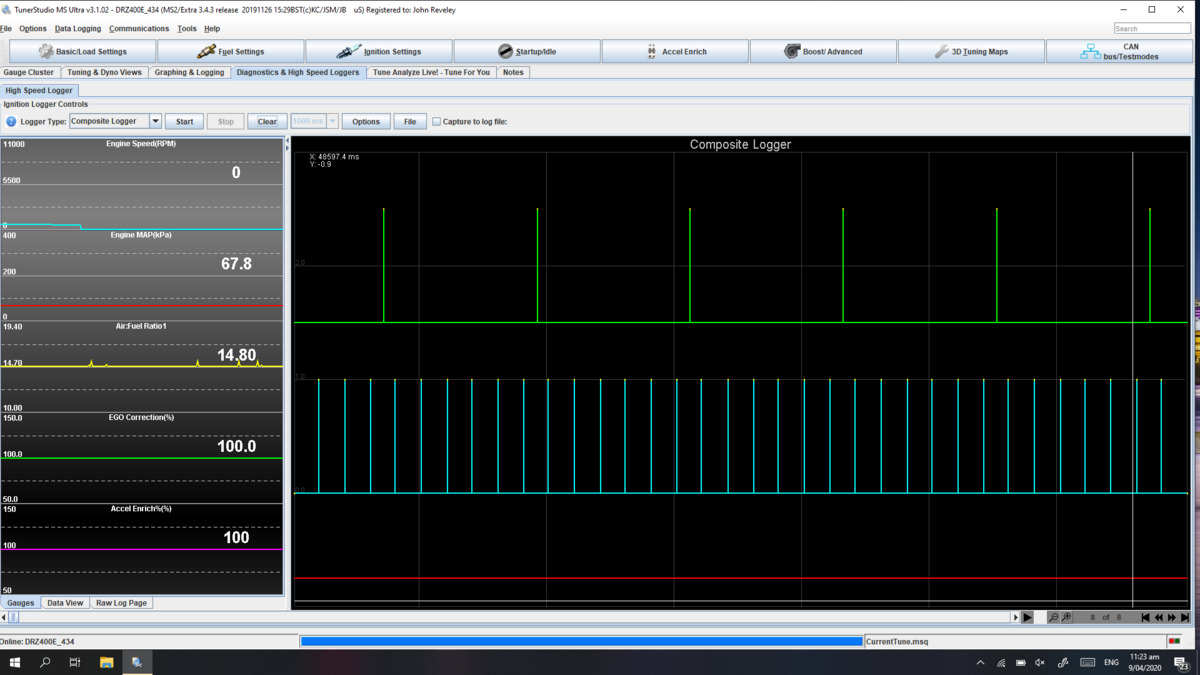Step back one logger page
Image resolution: width=1200 pixels, height=675 pixels.
pos(1158,618)
